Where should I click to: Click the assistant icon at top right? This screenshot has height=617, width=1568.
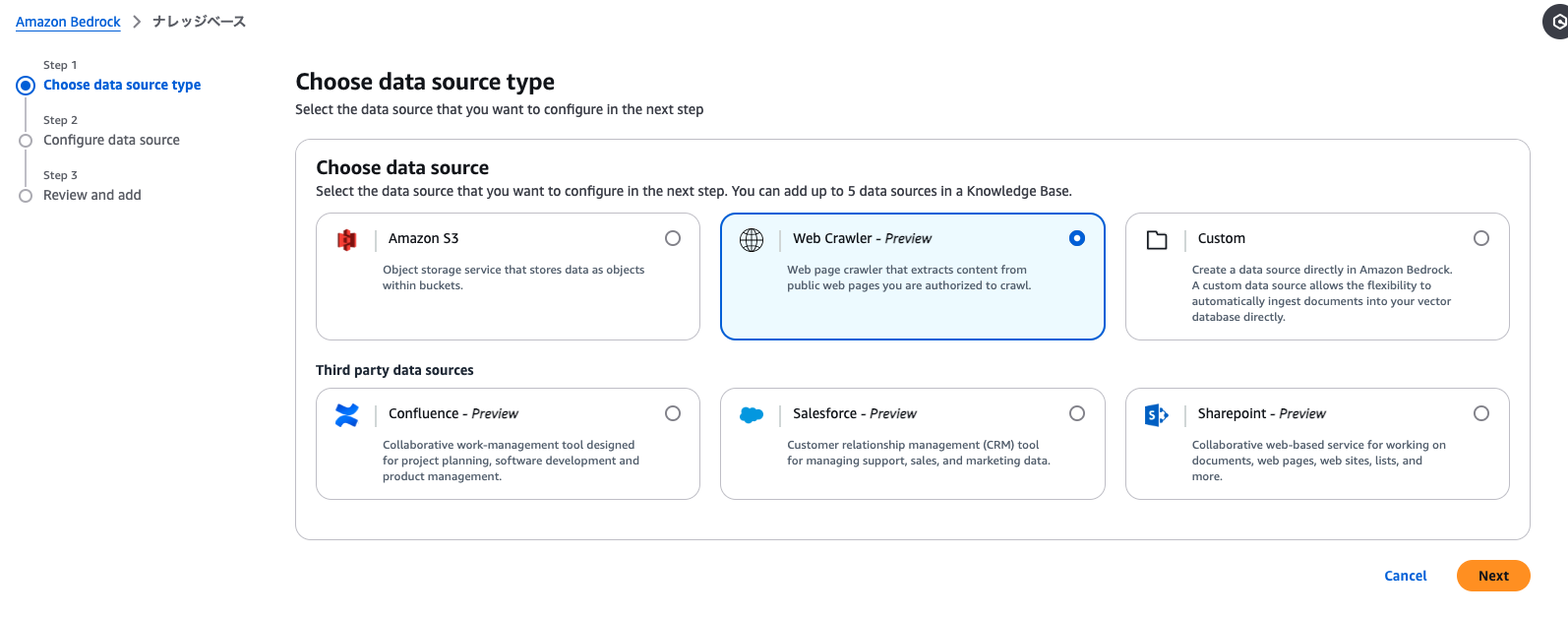tap(1557, 21)
